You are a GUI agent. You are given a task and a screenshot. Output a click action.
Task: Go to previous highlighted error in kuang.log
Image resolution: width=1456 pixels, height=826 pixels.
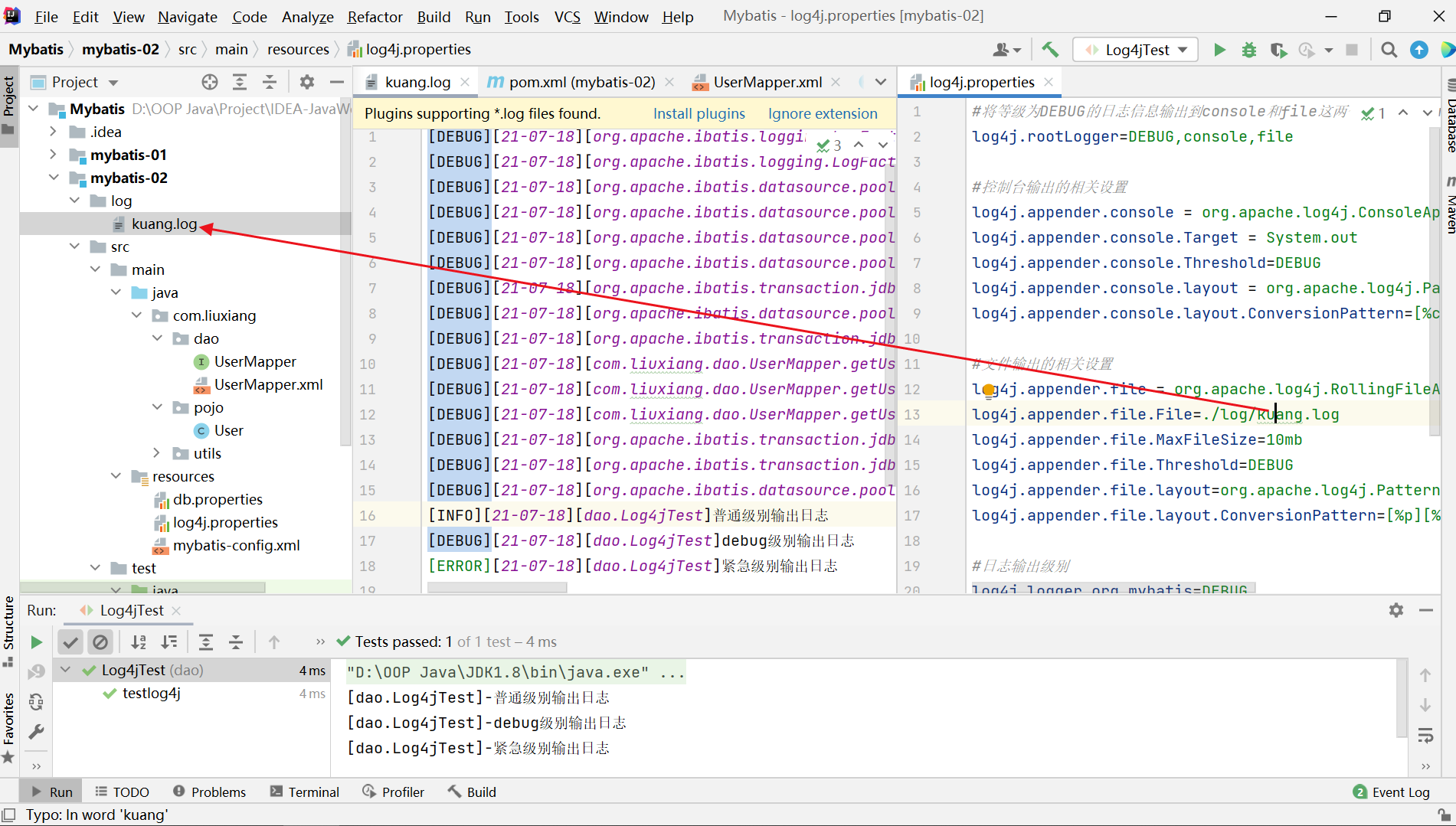[x=859, y=145]
